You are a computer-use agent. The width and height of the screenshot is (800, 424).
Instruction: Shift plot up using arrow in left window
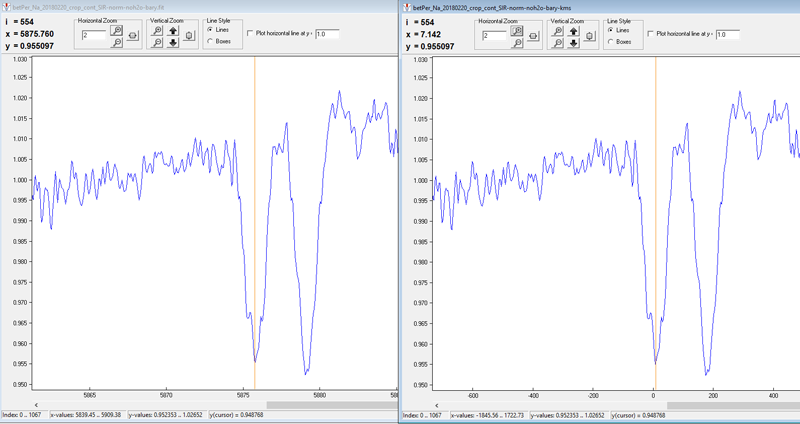[173, 31]
